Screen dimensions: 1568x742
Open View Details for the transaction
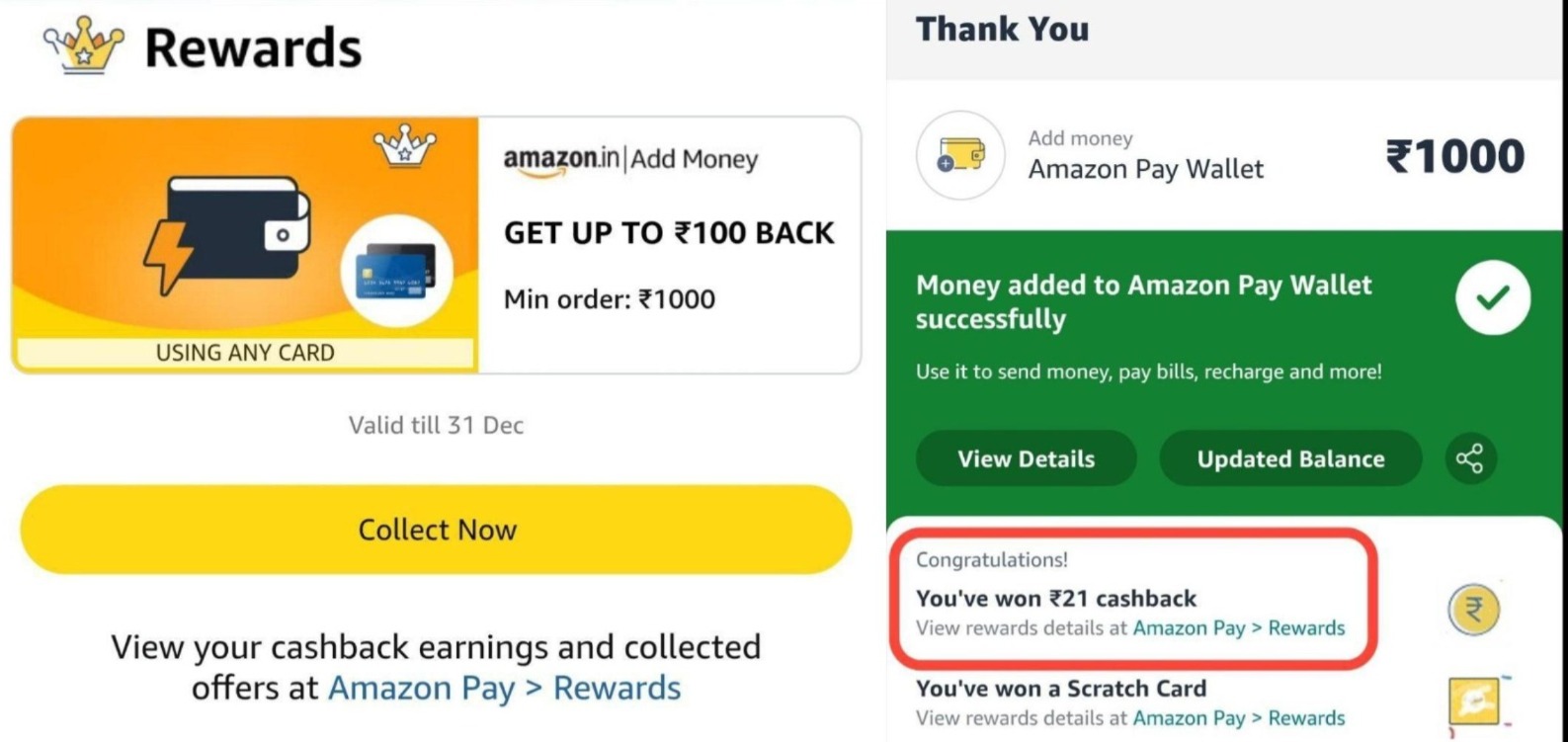pos(1026,458)
